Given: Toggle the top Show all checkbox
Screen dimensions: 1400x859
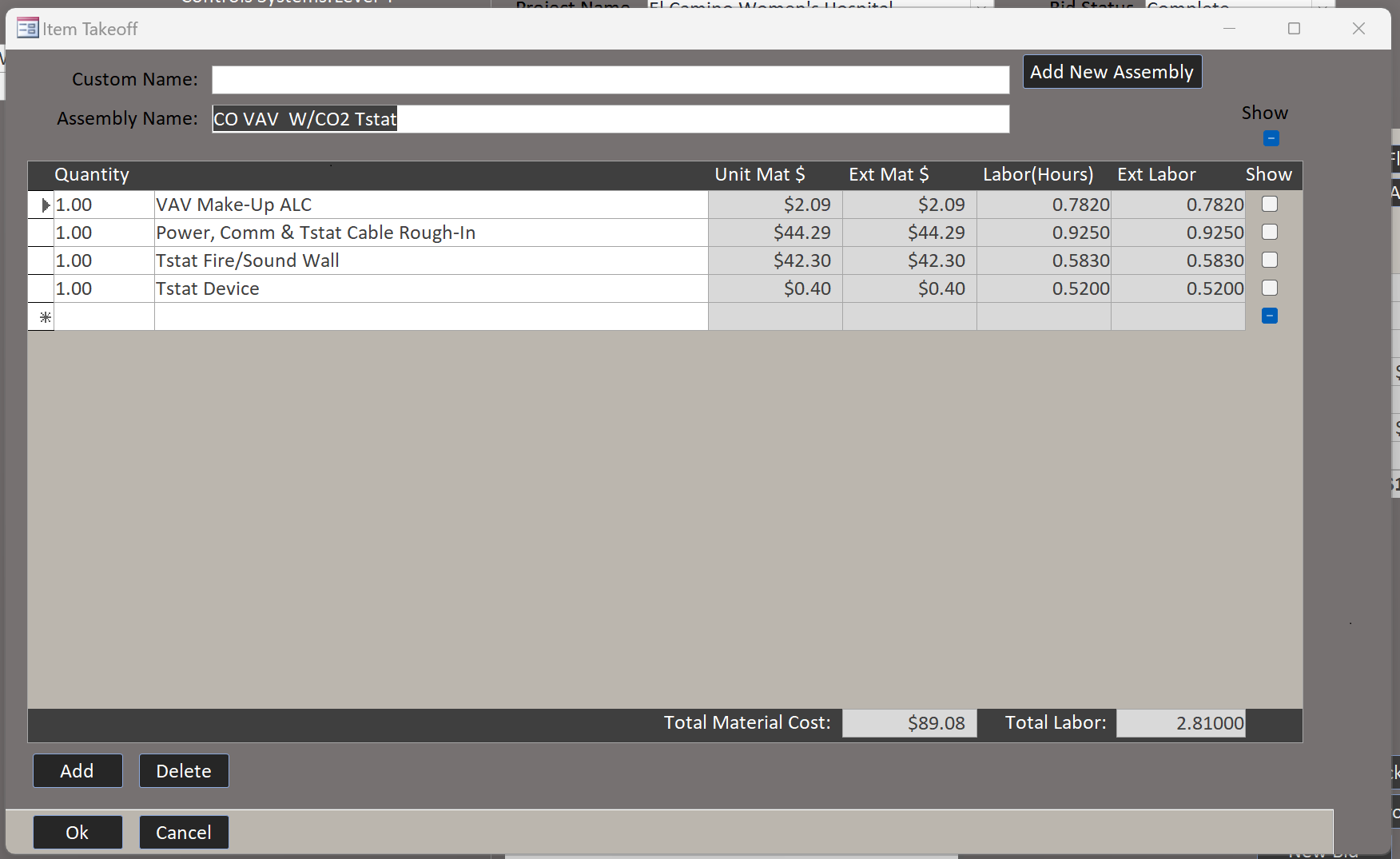Looking at the screenshot, I should pyautogui.click(x=1271, y=139).
